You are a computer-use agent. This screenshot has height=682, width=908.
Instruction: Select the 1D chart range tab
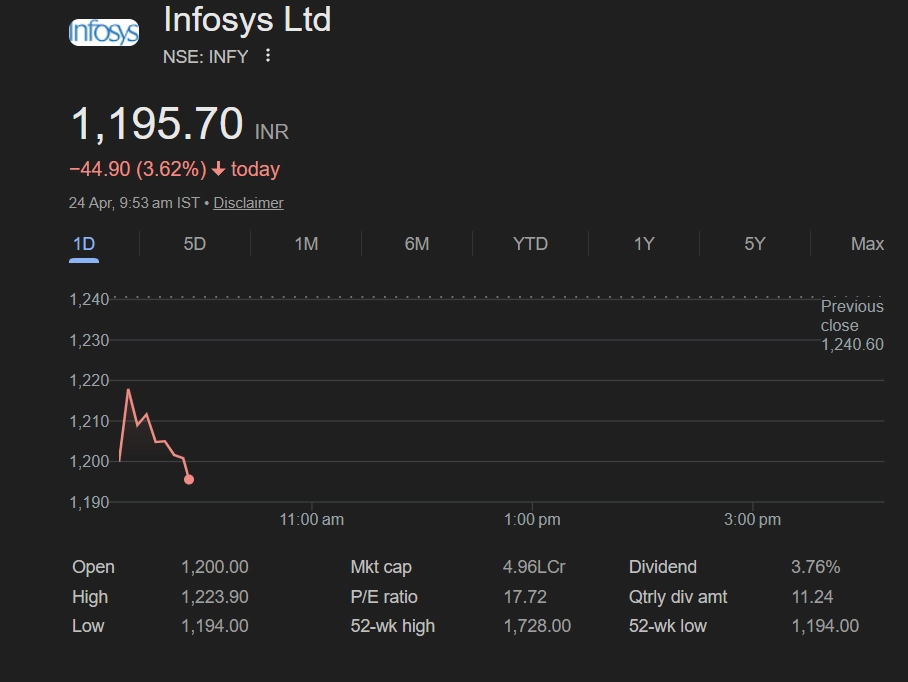pos(84,244)
